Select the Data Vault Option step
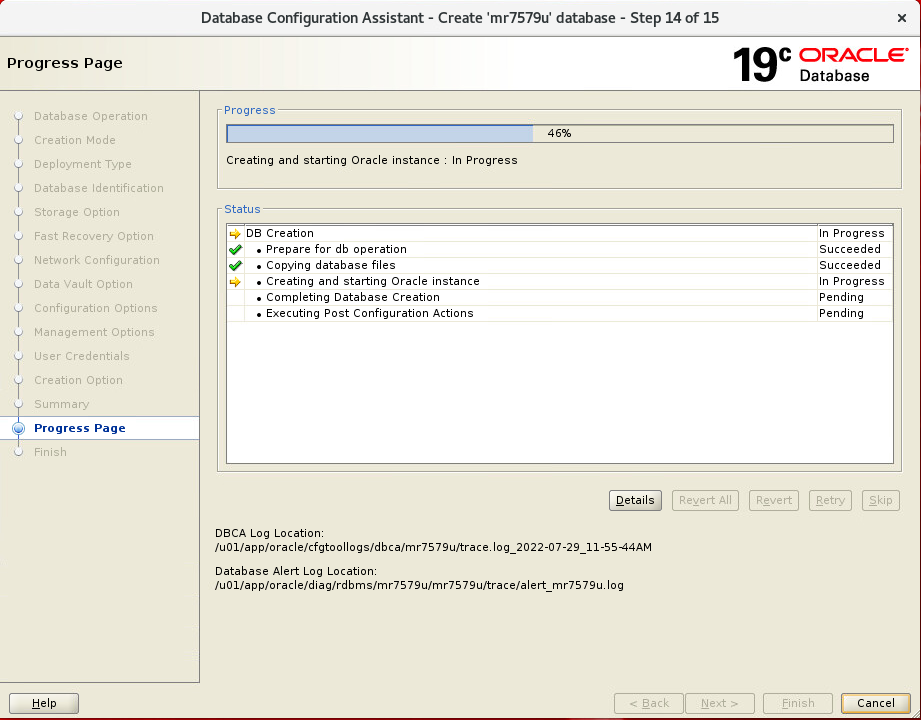Viewport: 921px width, 720px height. pos(83,284)
